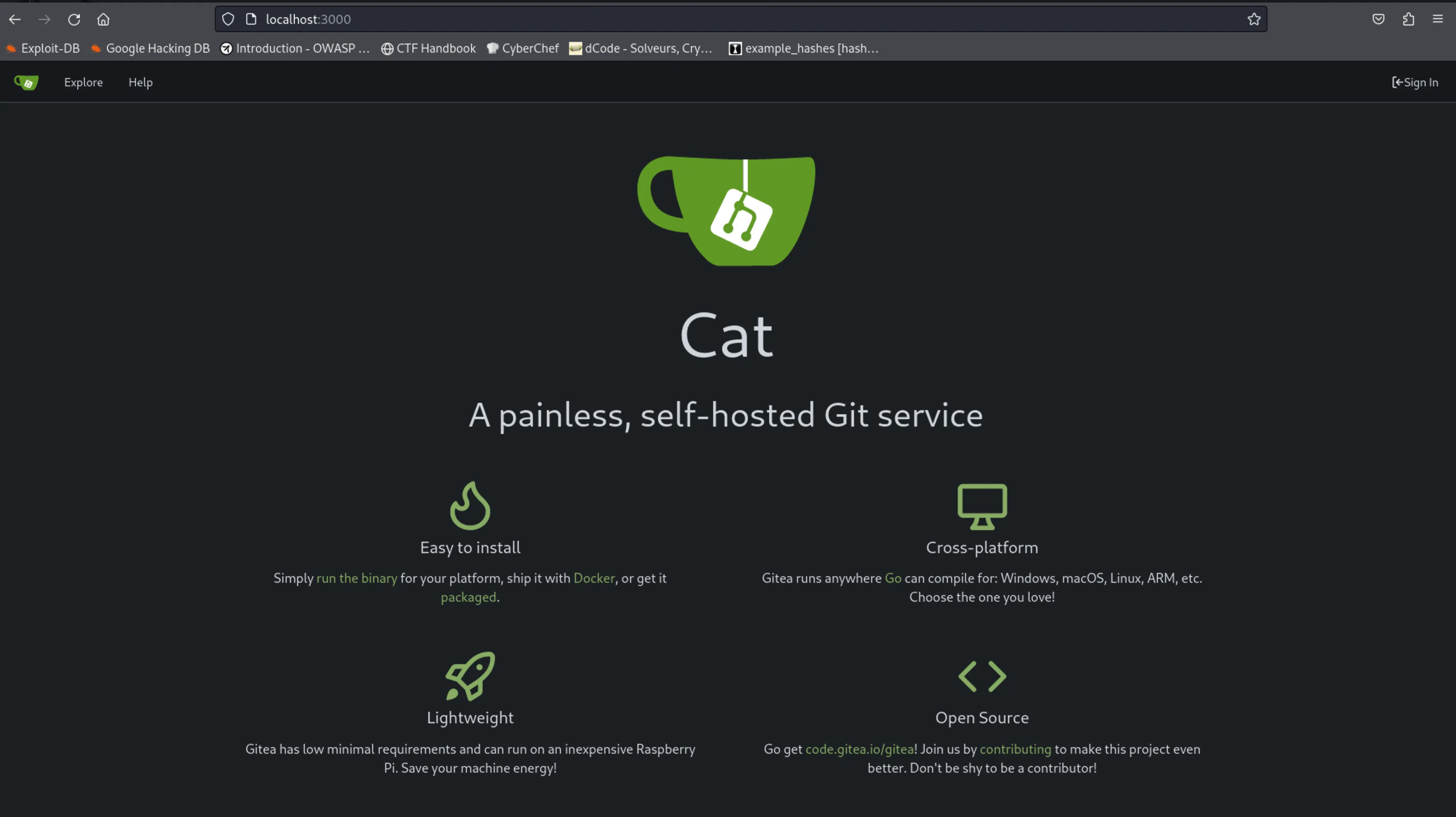Open the Explore menu item

84,83
